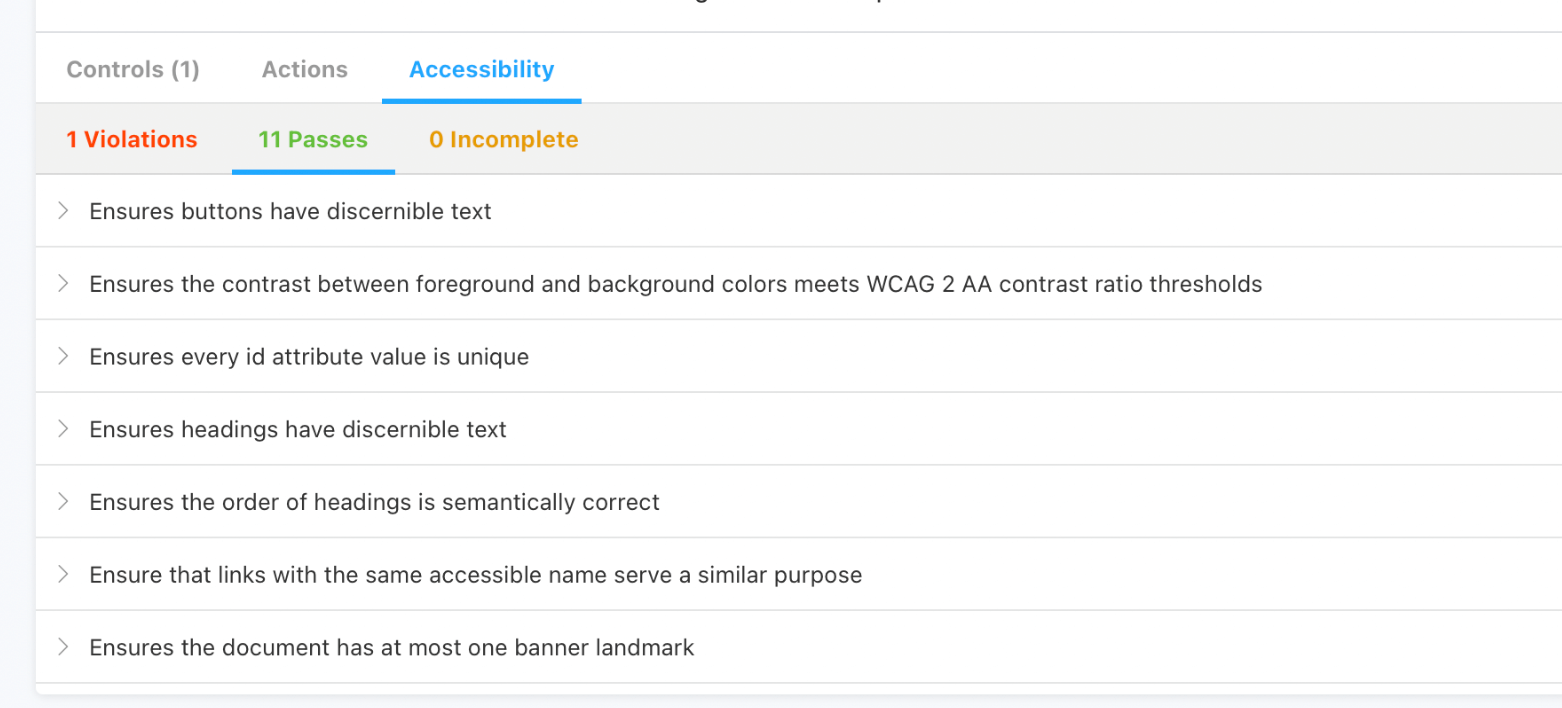Click the 'at most one banner landmark' text
1562x708 pixels.
tap(391, 648)
